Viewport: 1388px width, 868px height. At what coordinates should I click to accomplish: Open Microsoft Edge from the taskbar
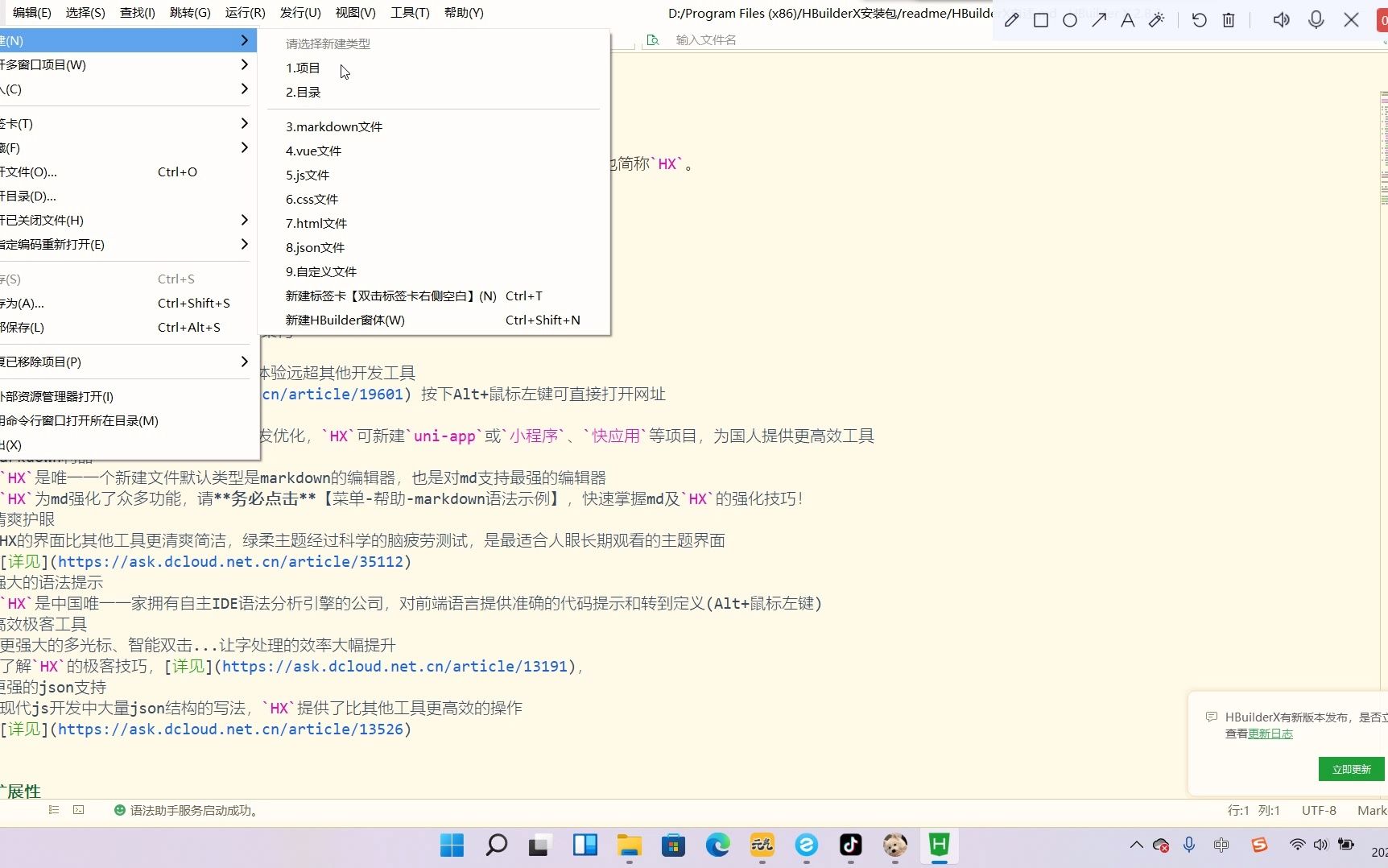tap(718, 845)
